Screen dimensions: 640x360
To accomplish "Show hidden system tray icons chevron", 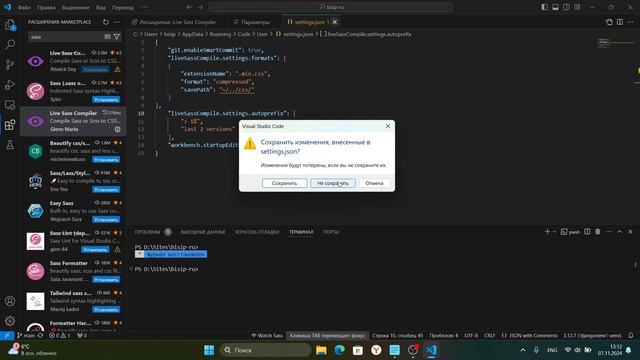I will point(523,350).
